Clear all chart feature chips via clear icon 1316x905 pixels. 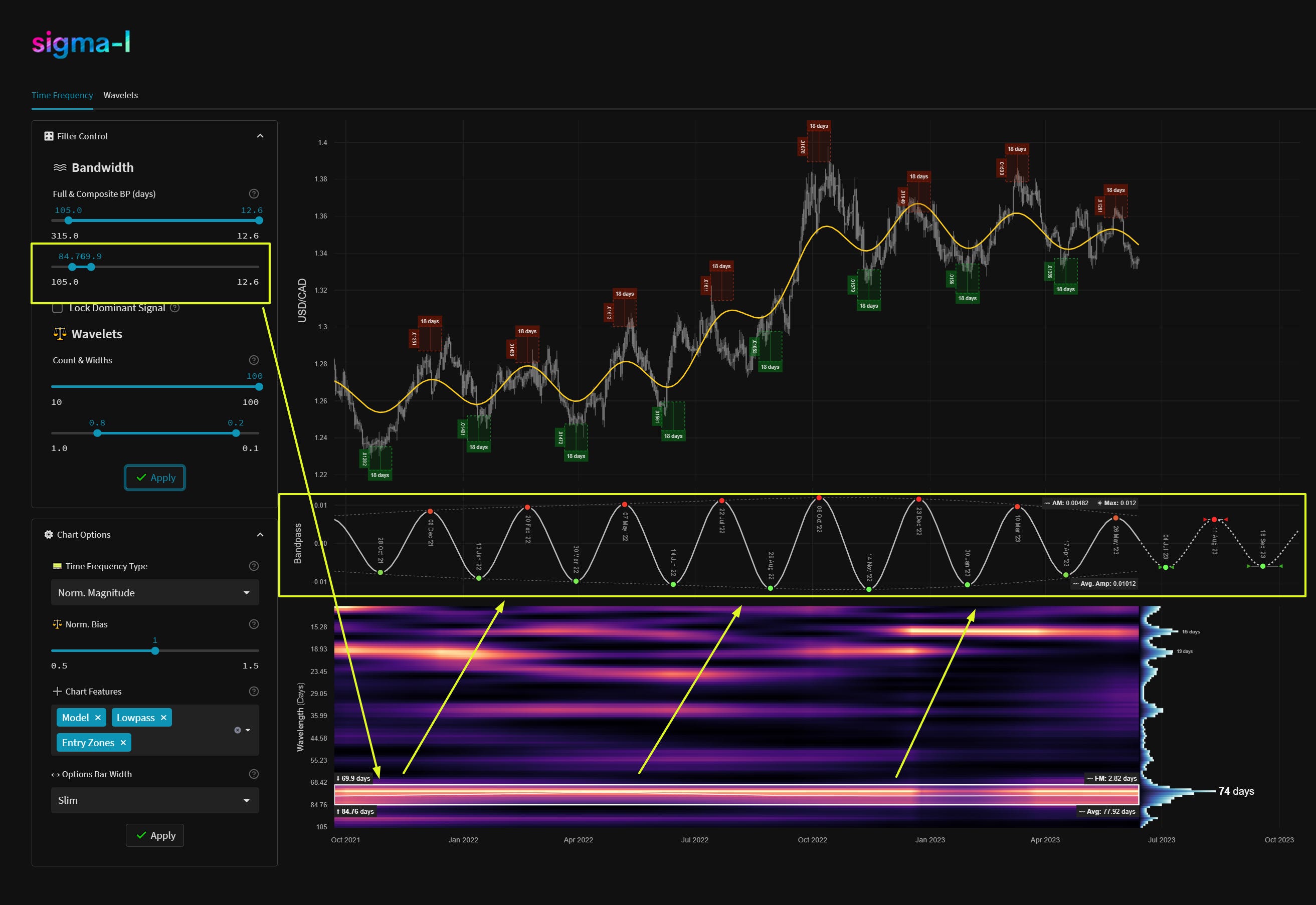[x=238, y=730]
